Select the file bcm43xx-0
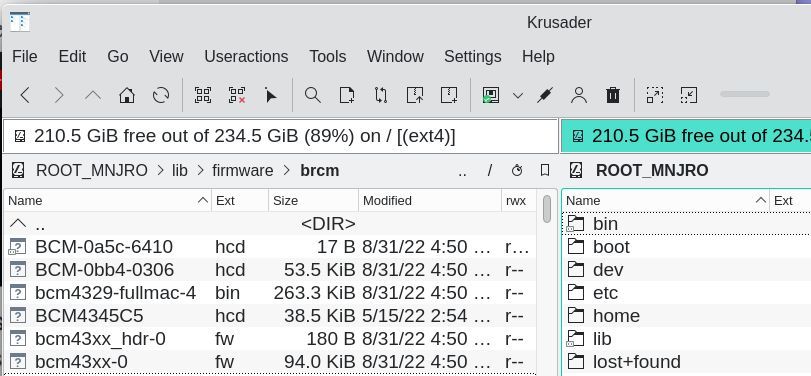Screen dimensions: 811x376 coord(270,362)
